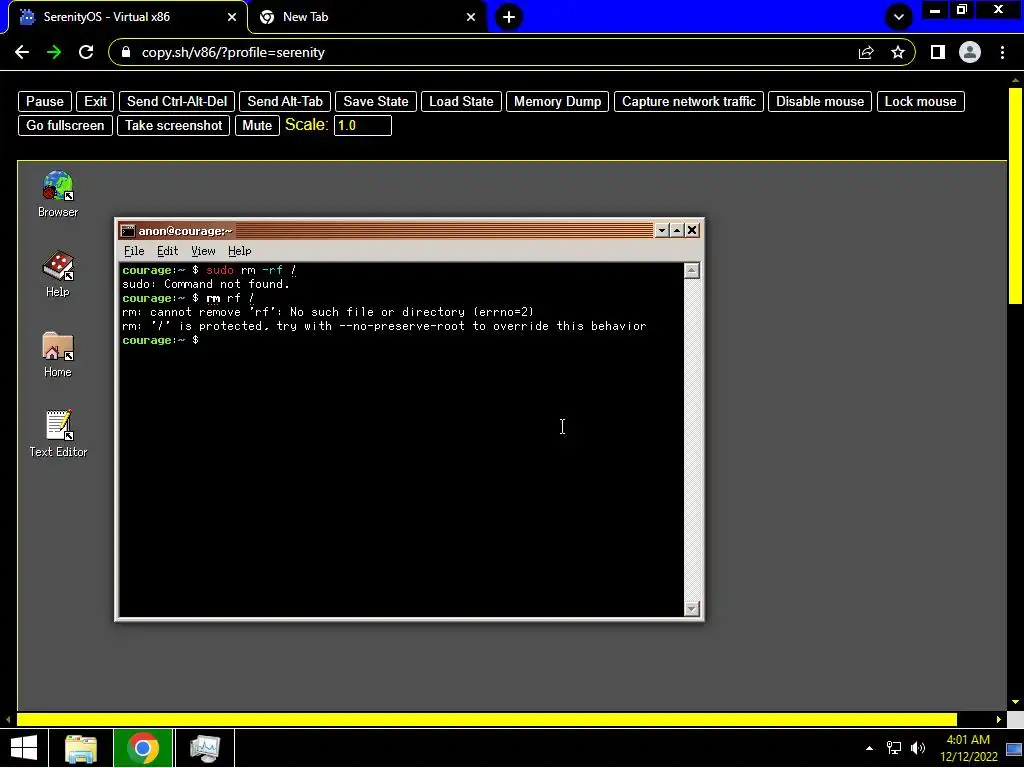
Task: Open a new tab with the plus button
Action: [x=509, y=17]
